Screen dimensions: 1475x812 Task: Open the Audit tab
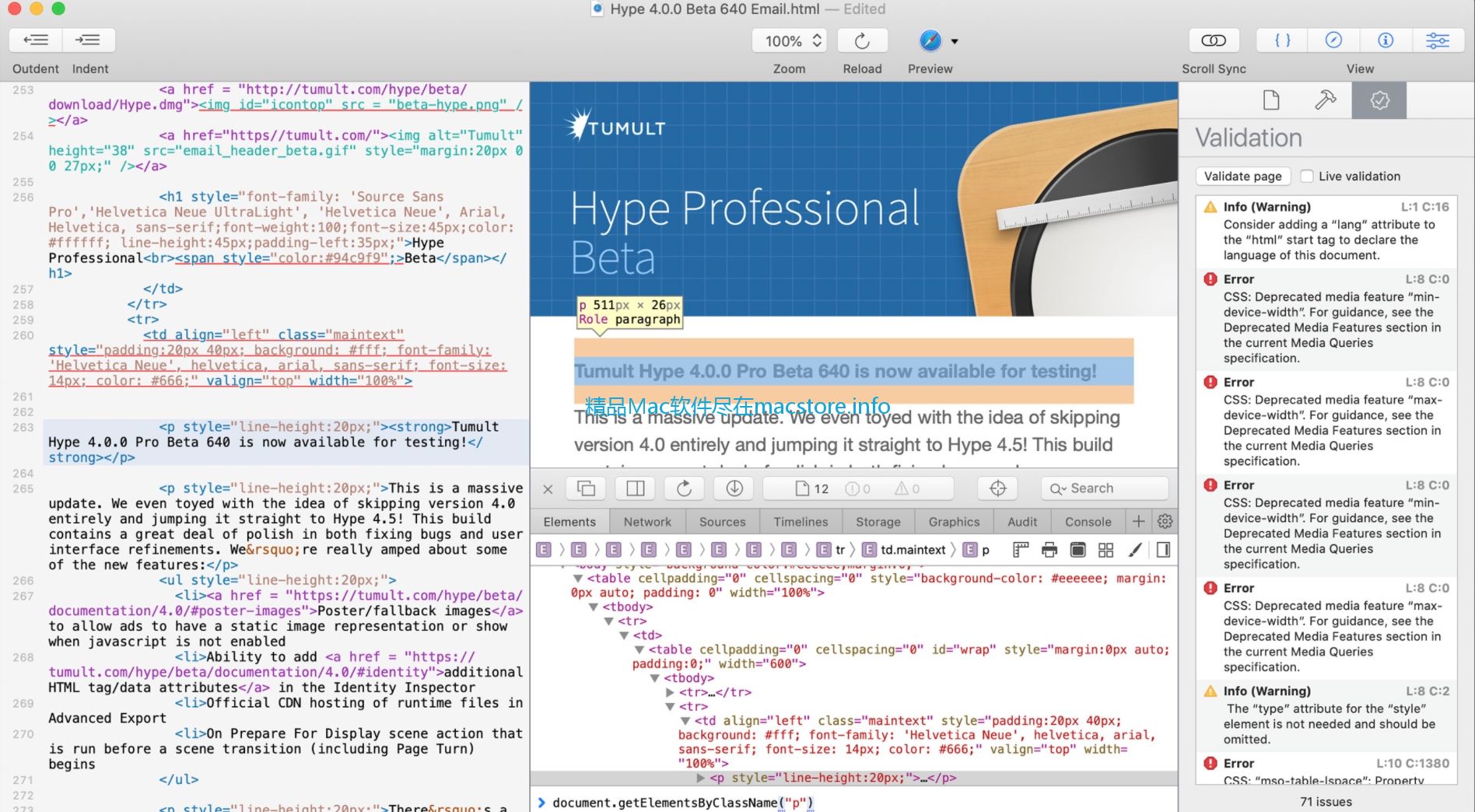click(1022, 522)
